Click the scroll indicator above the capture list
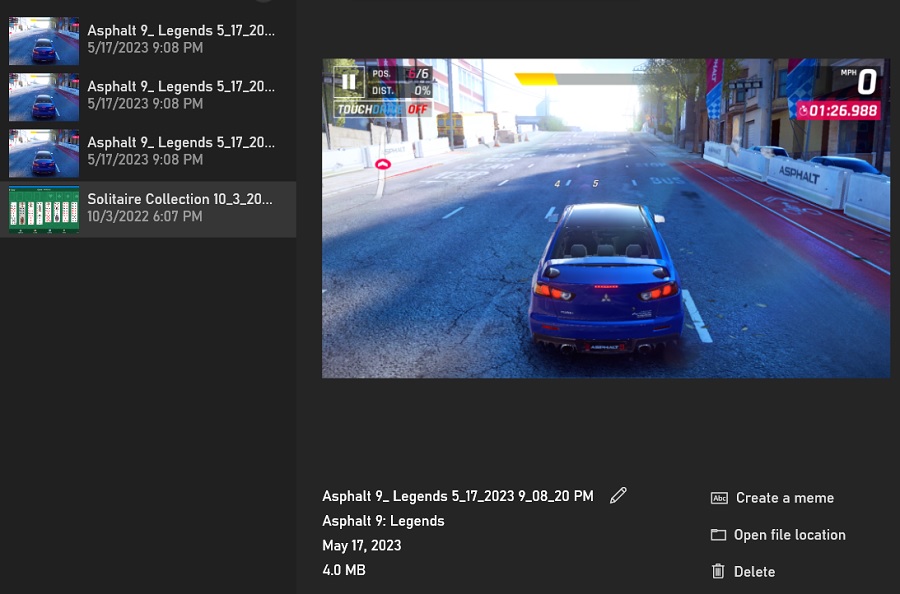Viewport: 900px width, 594px height. (x=263, y=3)
